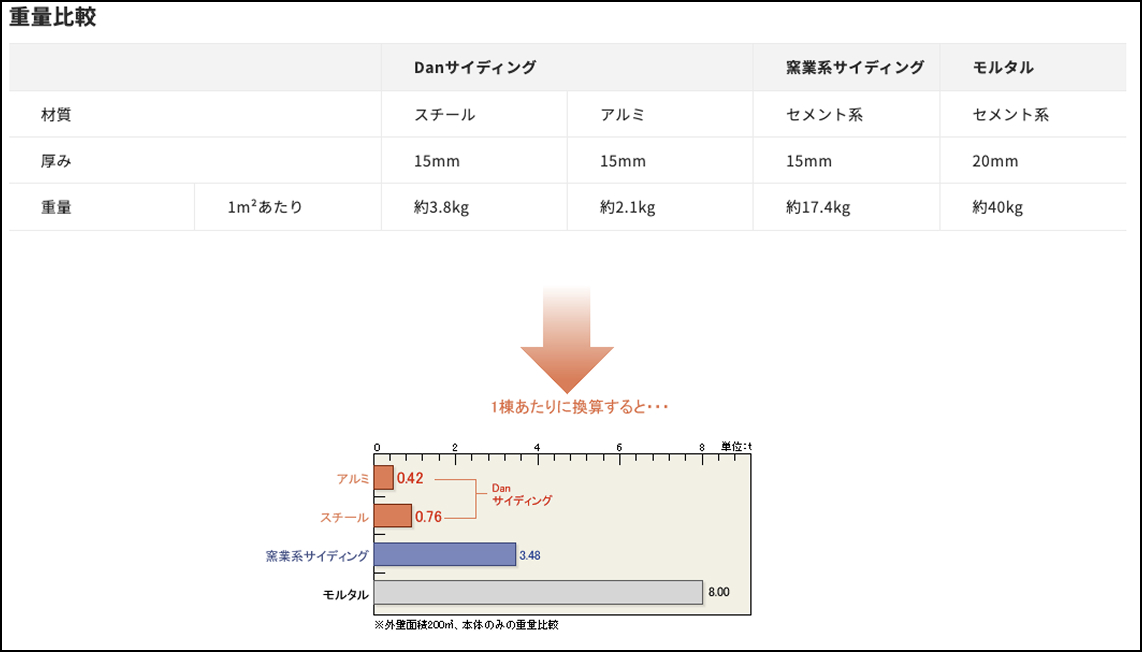Screen dimensions: 1142x652
Task: Click the 0.42 value label on the chart
Action: [x=410, y=478]
